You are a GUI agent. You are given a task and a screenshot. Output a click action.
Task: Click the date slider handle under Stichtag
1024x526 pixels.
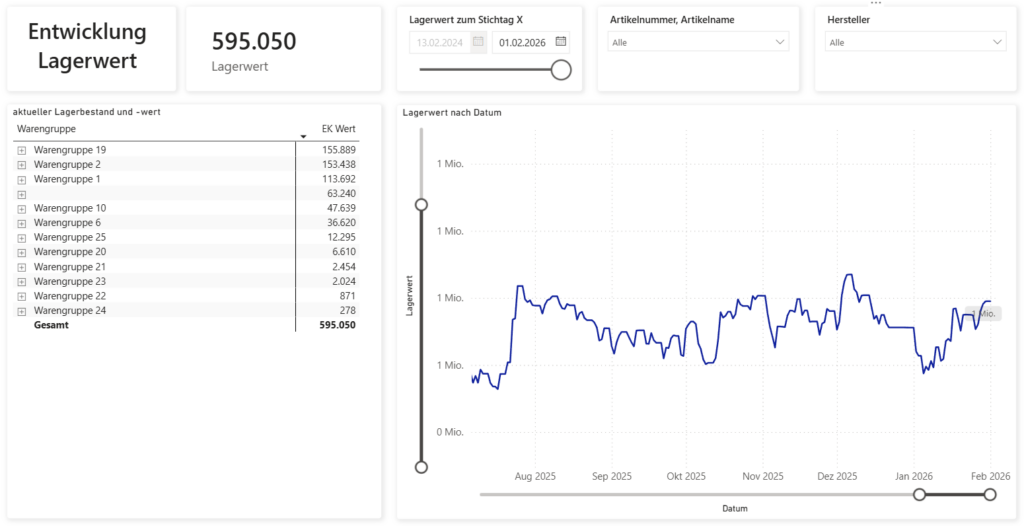tap(561, 69)
